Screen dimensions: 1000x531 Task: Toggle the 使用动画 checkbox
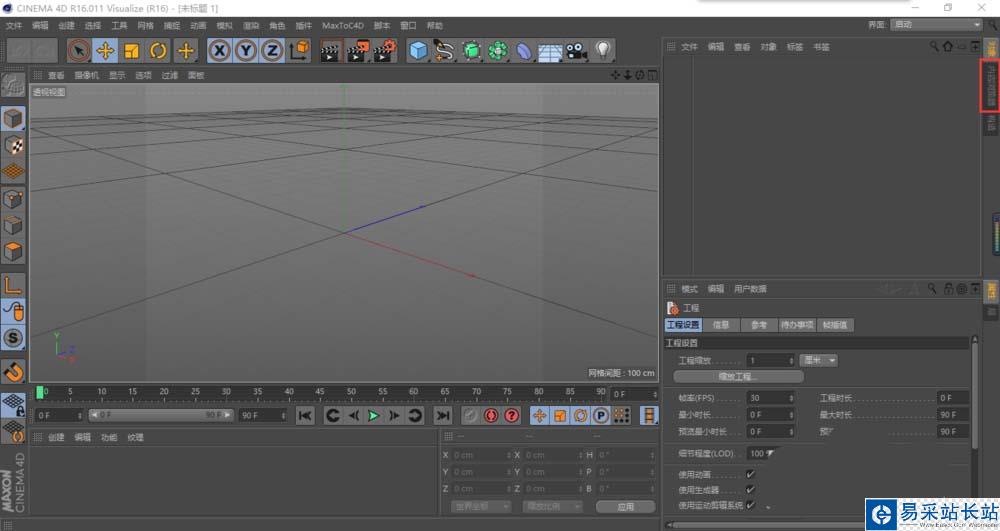[x=751, y=475]
